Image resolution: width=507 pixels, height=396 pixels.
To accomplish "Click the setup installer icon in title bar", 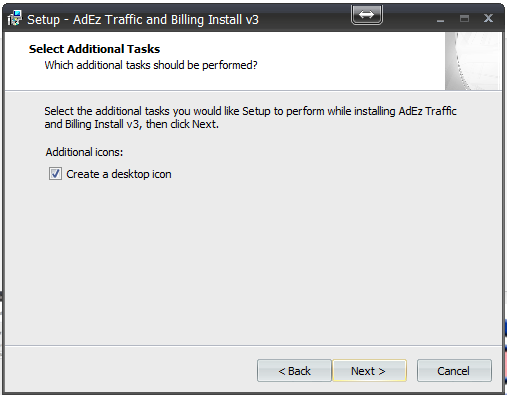I will click(14, 18).
